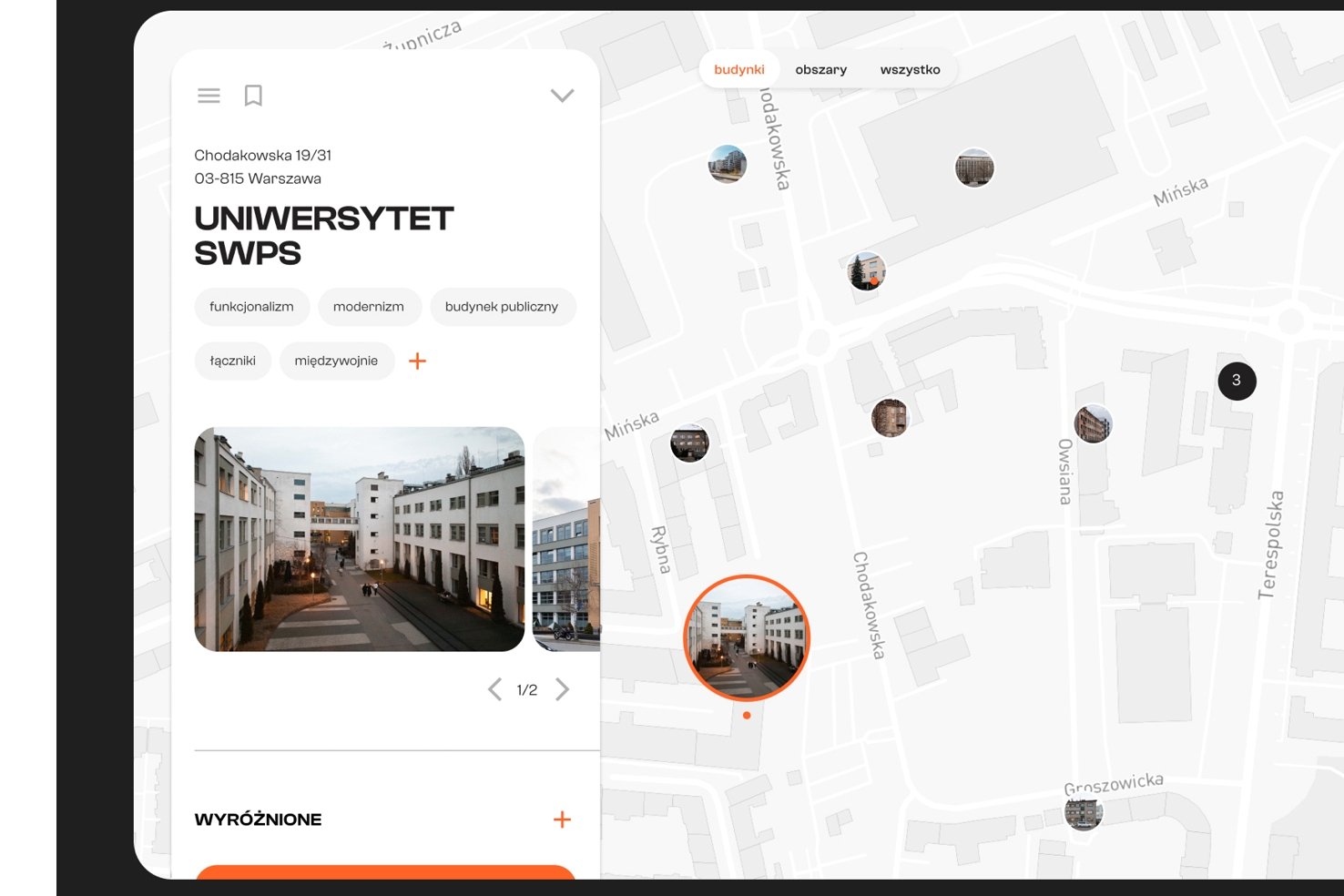Screen dimensions: 1344x896
Task: Click the orange button at panel bottom
Action: 385,872
